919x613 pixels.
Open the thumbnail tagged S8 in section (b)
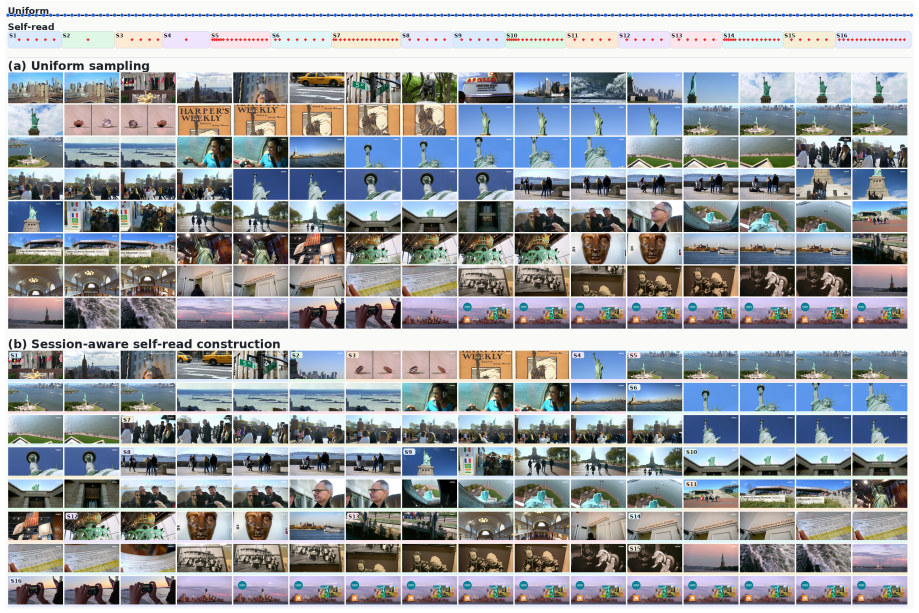[x=148, y=461]
